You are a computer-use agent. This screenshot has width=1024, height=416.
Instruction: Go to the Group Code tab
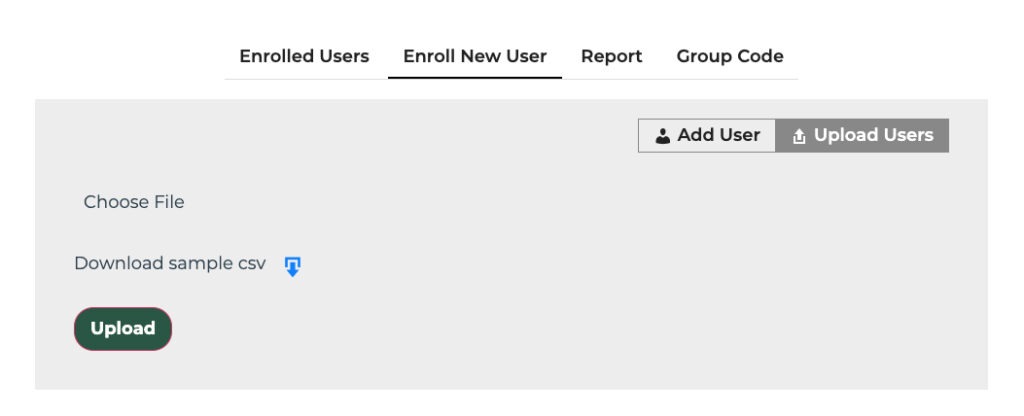[729, 56]
